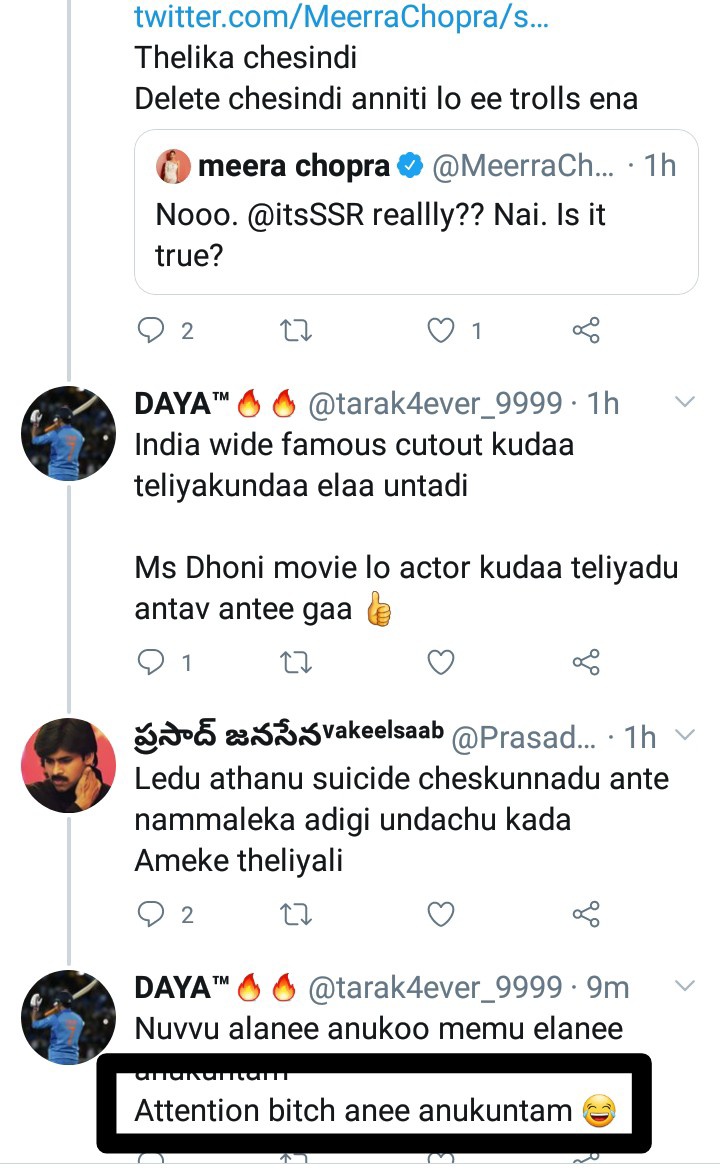720x1171 pixels.
Task: Open options chevron on Prasad's tweet
Action: [x=685, y=735]
